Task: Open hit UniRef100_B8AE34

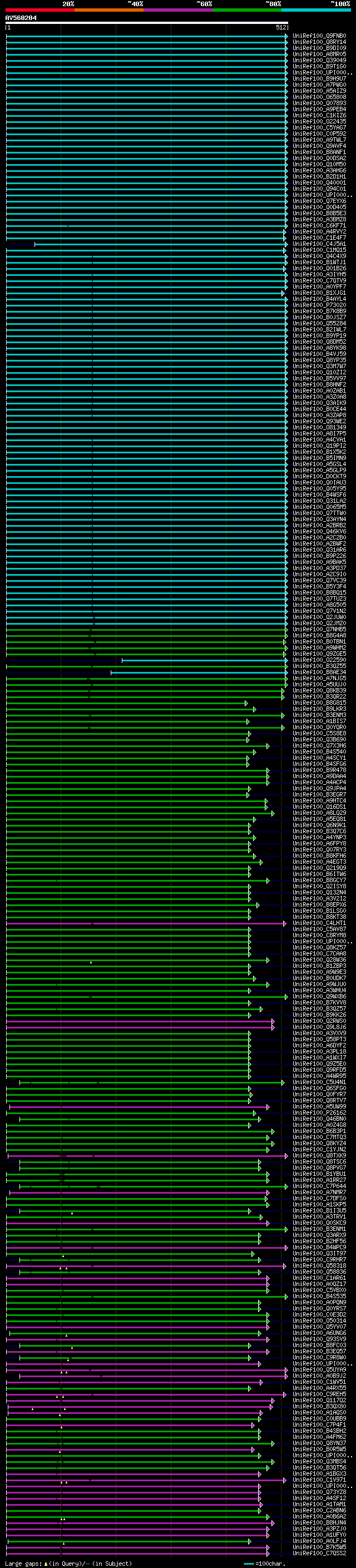Action: pyautogui.click(x=319, y=672)
